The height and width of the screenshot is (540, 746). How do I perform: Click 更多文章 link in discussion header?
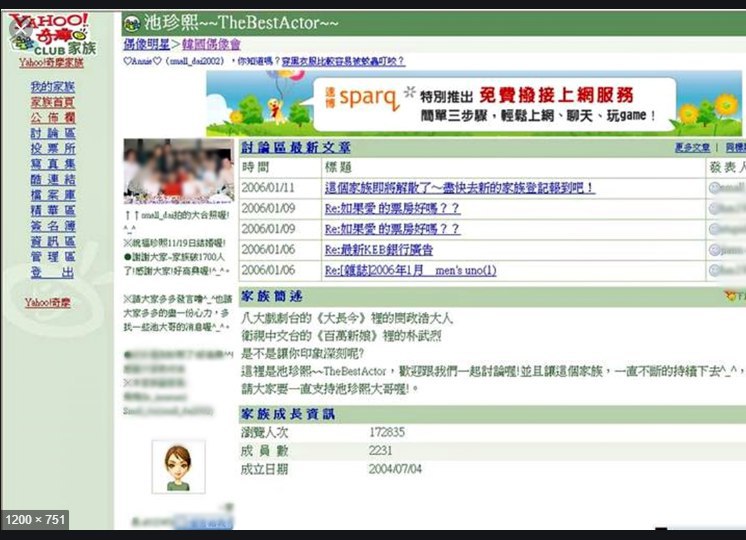coord(691,148)
